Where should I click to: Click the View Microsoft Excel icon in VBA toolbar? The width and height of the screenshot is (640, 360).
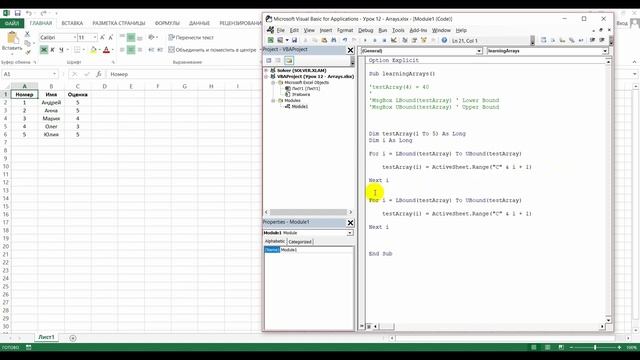pos(271,40)
